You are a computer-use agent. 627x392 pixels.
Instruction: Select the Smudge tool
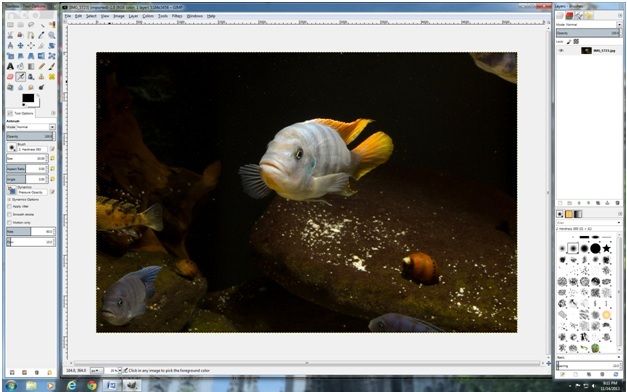(31, 87)
